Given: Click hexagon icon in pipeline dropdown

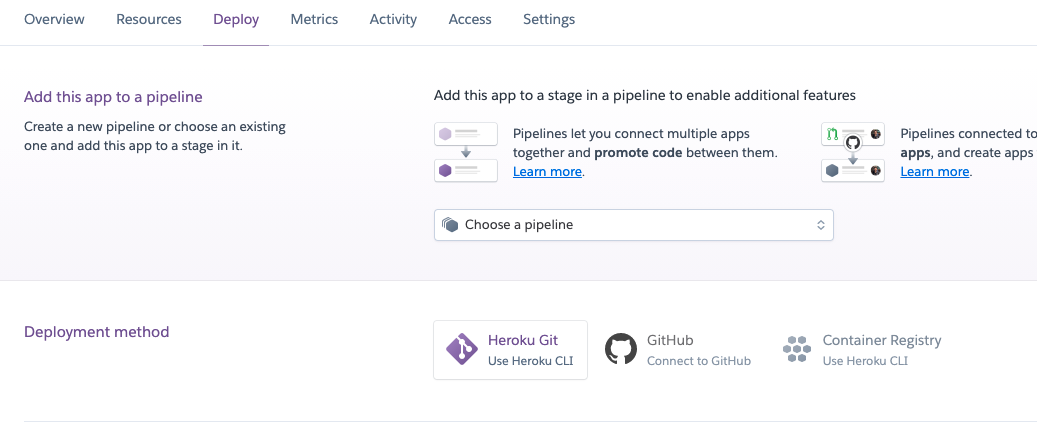Looking at the screenshot, I should [x=450, y=225].
